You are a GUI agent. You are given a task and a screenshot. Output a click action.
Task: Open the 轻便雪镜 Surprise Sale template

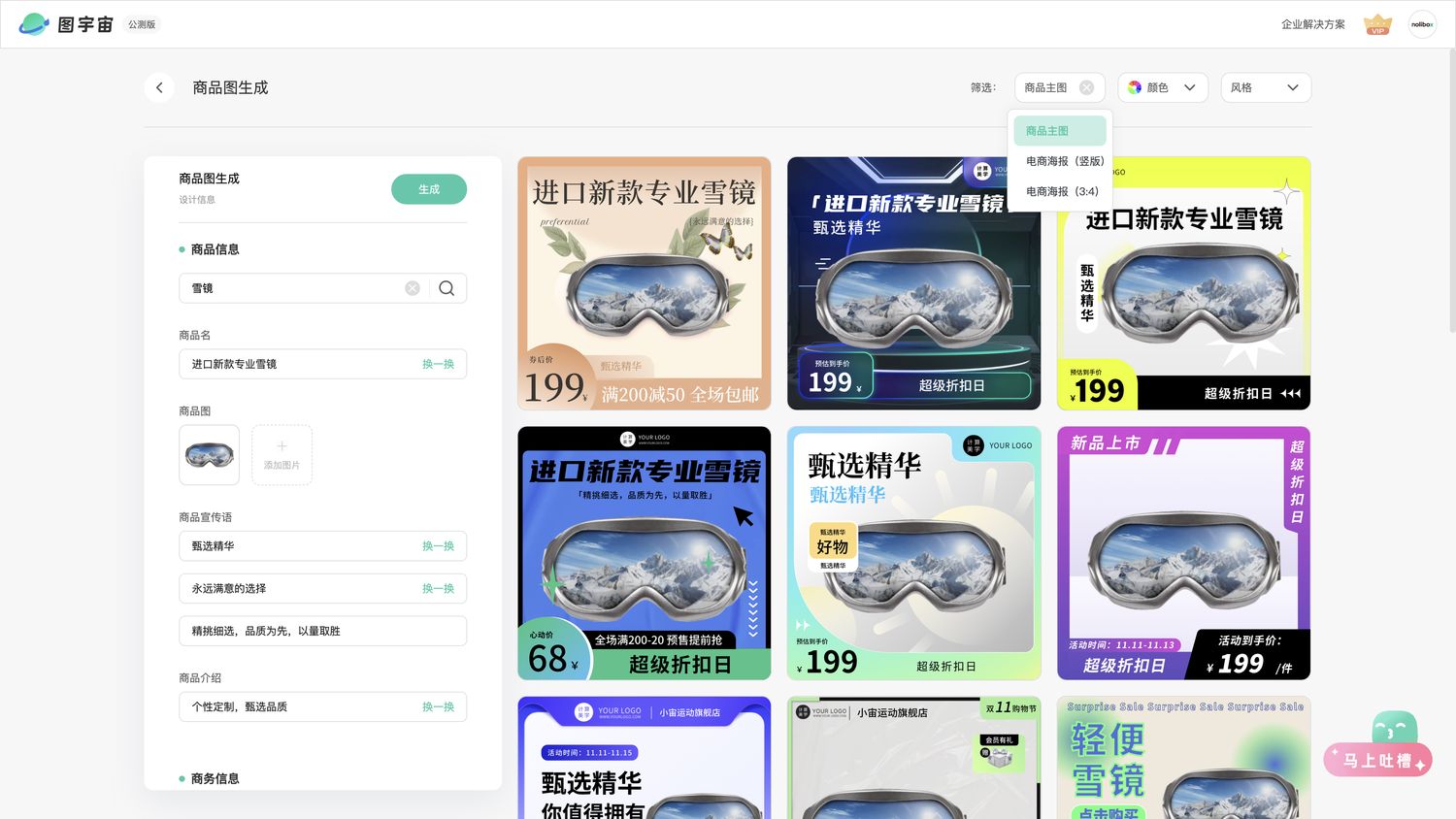pos(1184,758)
